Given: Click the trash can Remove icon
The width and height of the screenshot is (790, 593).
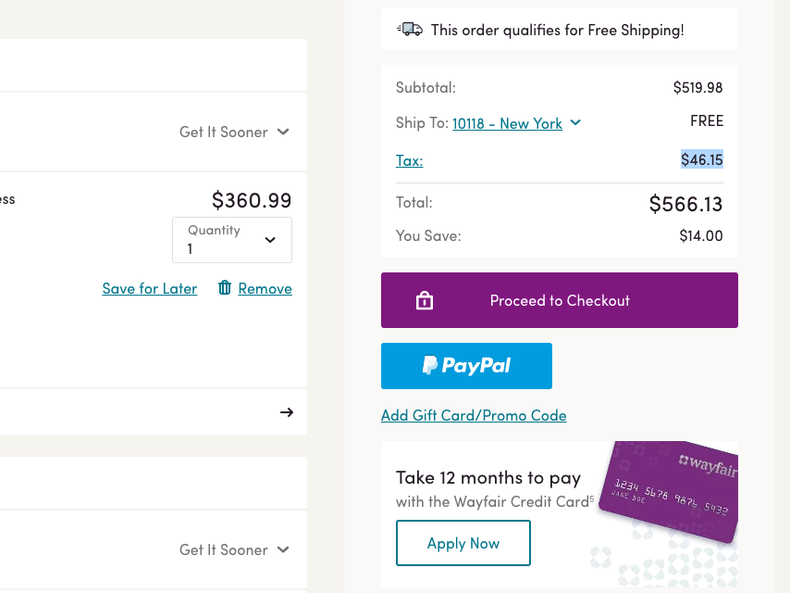Looking at the screenshot, I should [x=225, y=288].
